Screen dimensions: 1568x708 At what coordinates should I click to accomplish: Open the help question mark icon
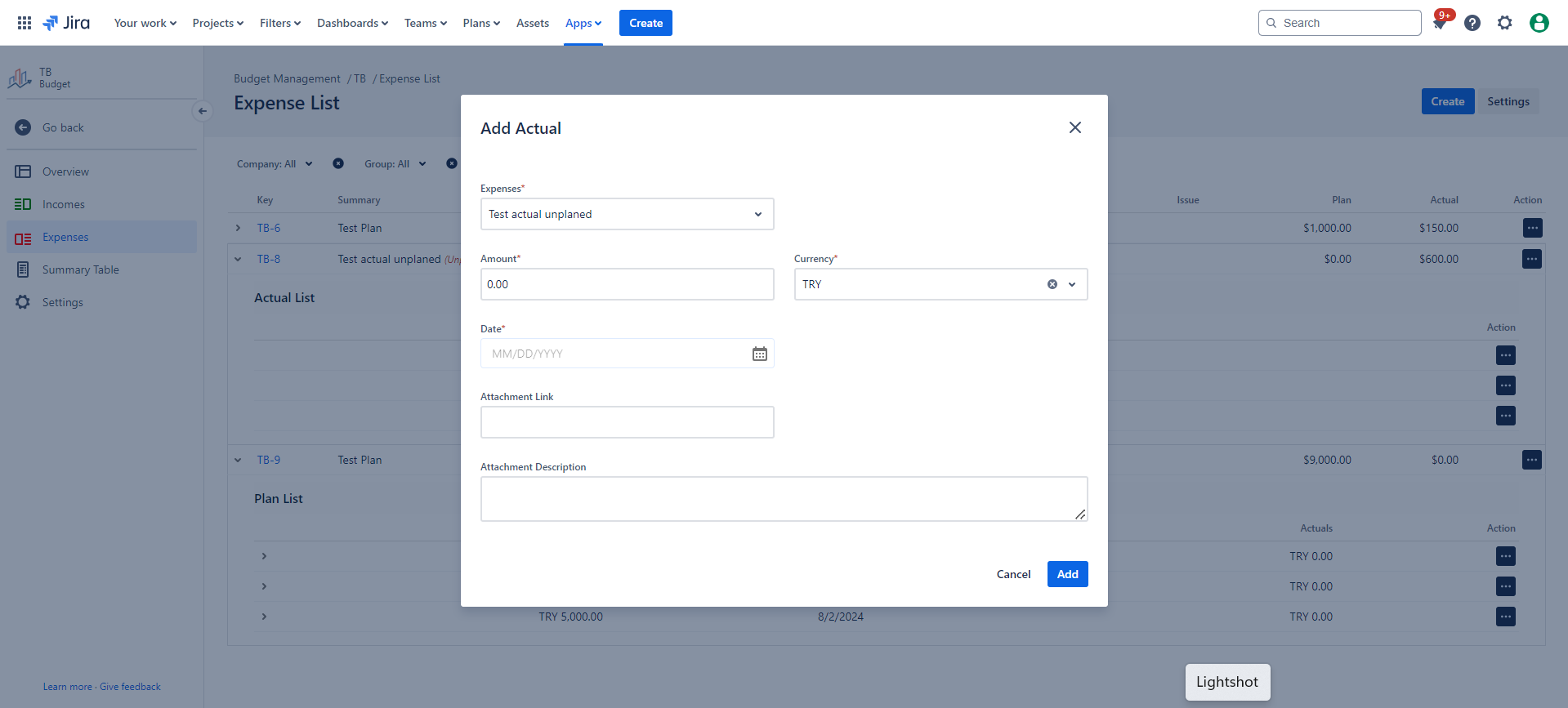click(1472, 23)
